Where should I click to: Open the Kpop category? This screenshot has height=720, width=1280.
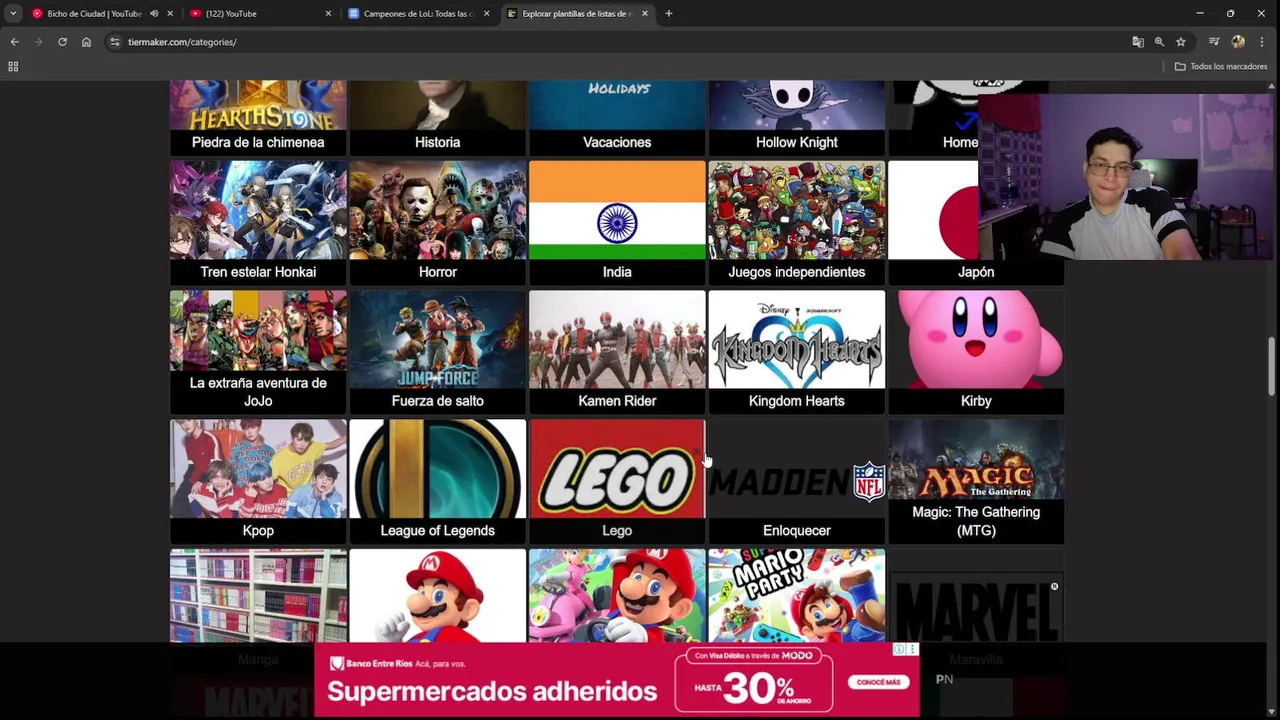tap(258, 481)
